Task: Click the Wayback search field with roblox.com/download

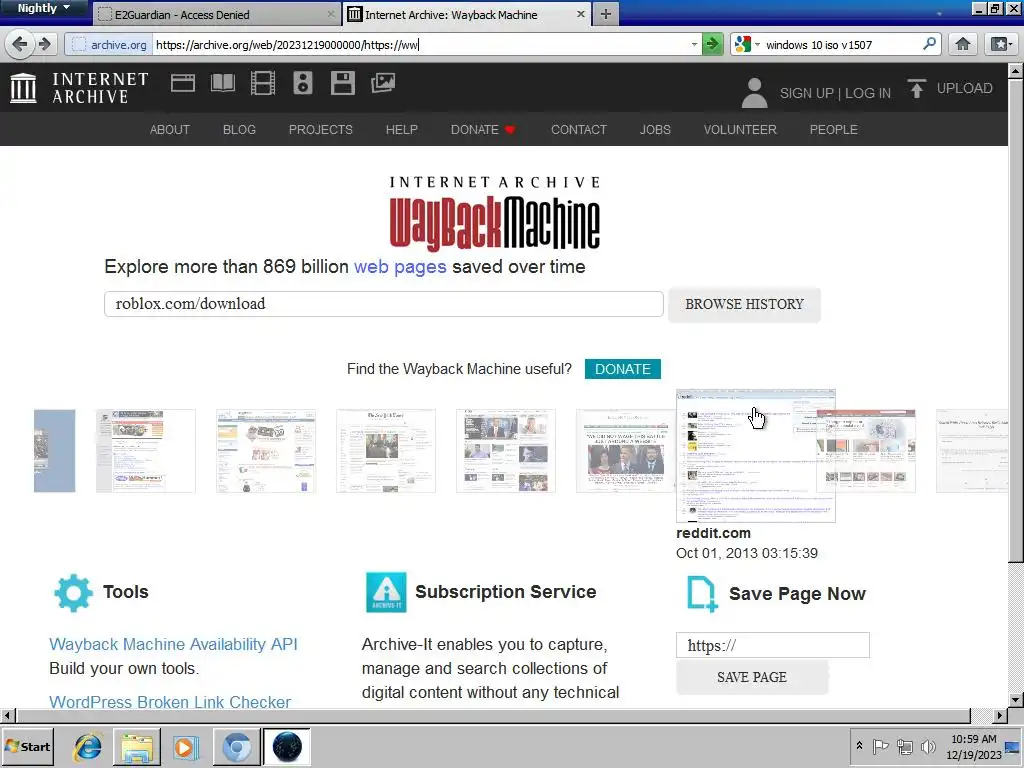Action: point(384,304)
